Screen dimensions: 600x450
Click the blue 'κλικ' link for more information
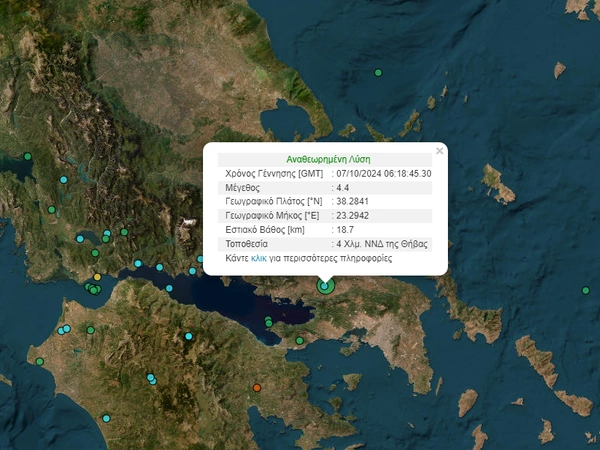[258, 258]
